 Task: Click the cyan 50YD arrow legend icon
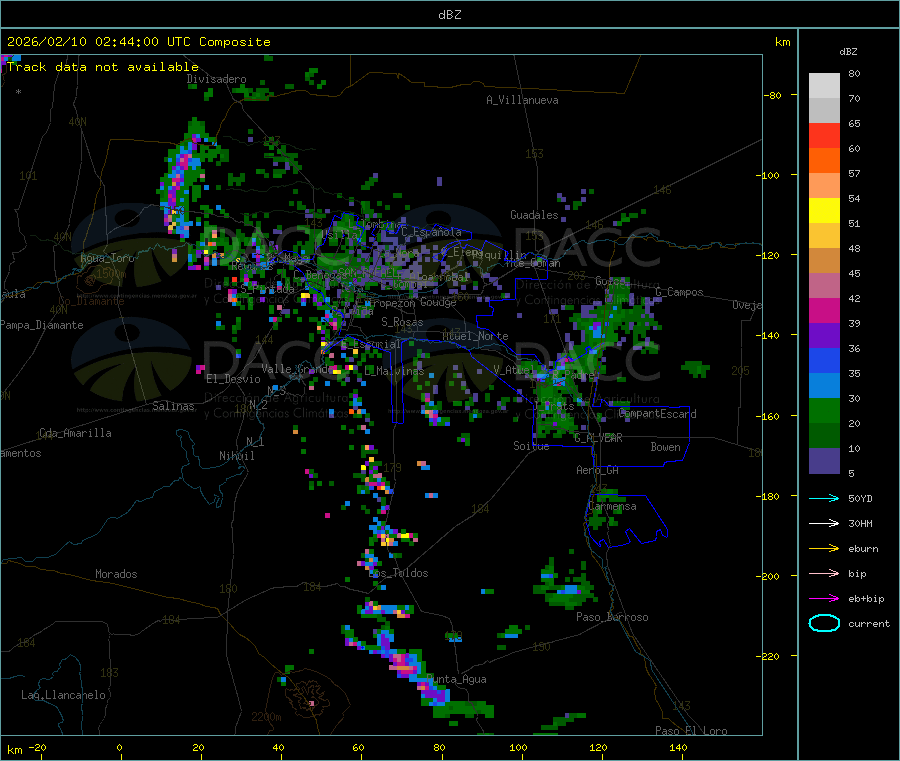coord(824,498)
